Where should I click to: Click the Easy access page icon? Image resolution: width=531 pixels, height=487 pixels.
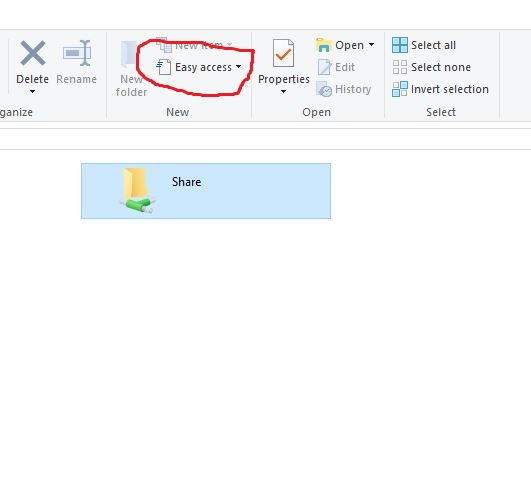tap(164, 67)
